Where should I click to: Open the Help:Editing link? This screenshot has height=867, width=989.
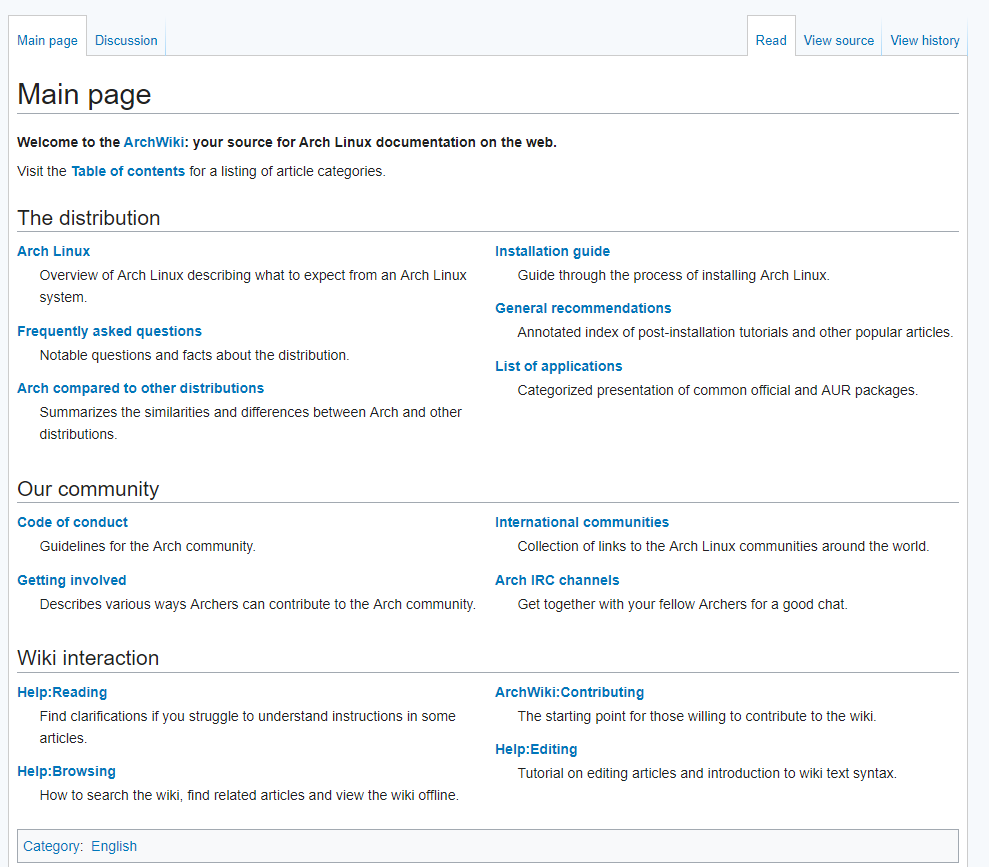tap(535, 749)
